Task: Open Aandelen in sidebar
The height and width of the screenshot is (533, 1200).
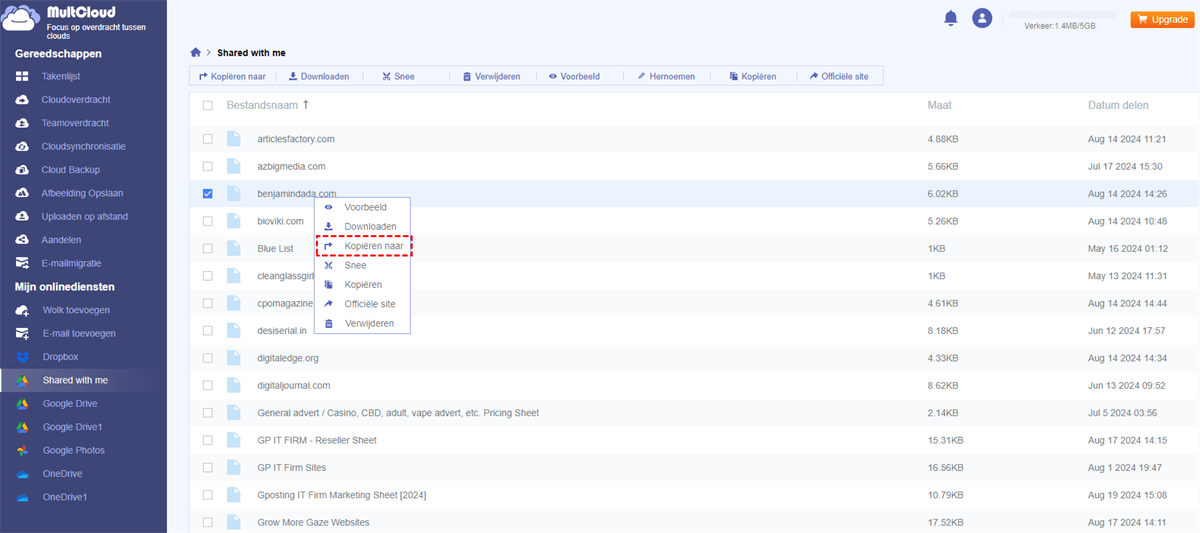Action: (x=62, y=240)
